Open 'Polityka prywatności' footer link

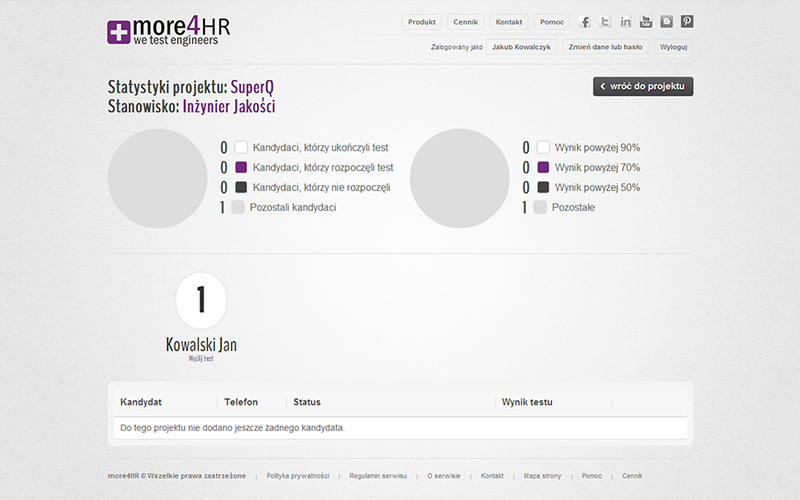(x=297, y=476)
